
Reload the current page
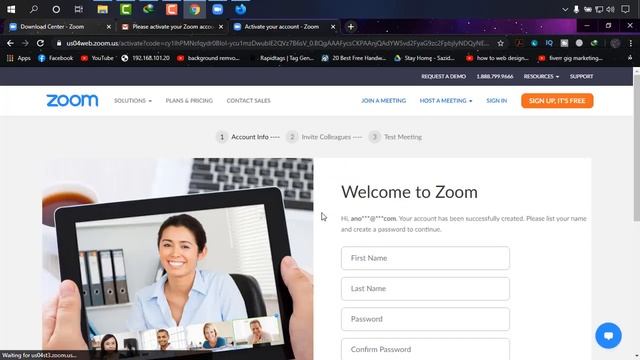(x=40, y=43)
